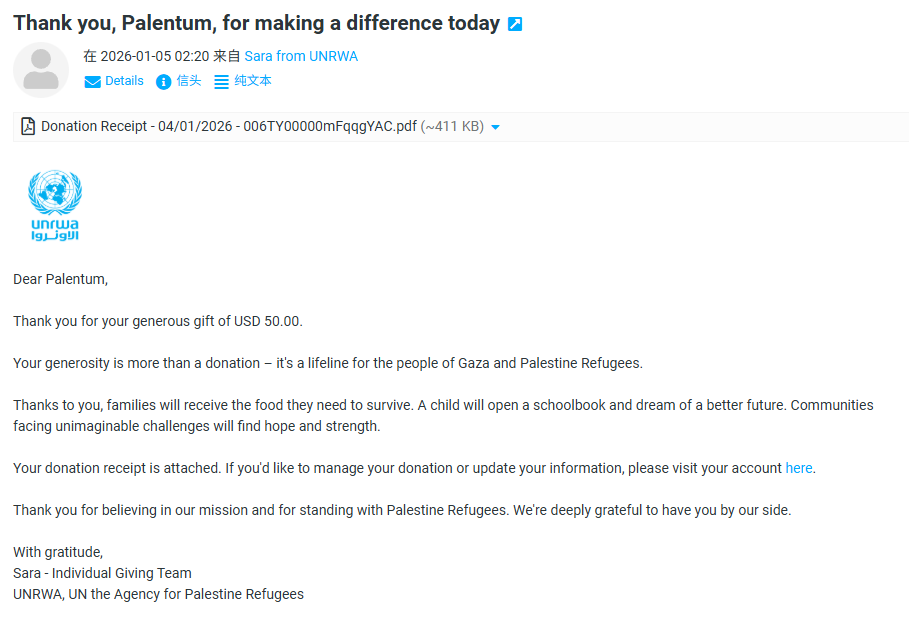Image resolution: width=909 pixels, height=622 pixels.
Task: Click the email subject title
Action: click(x=256, y=23)
